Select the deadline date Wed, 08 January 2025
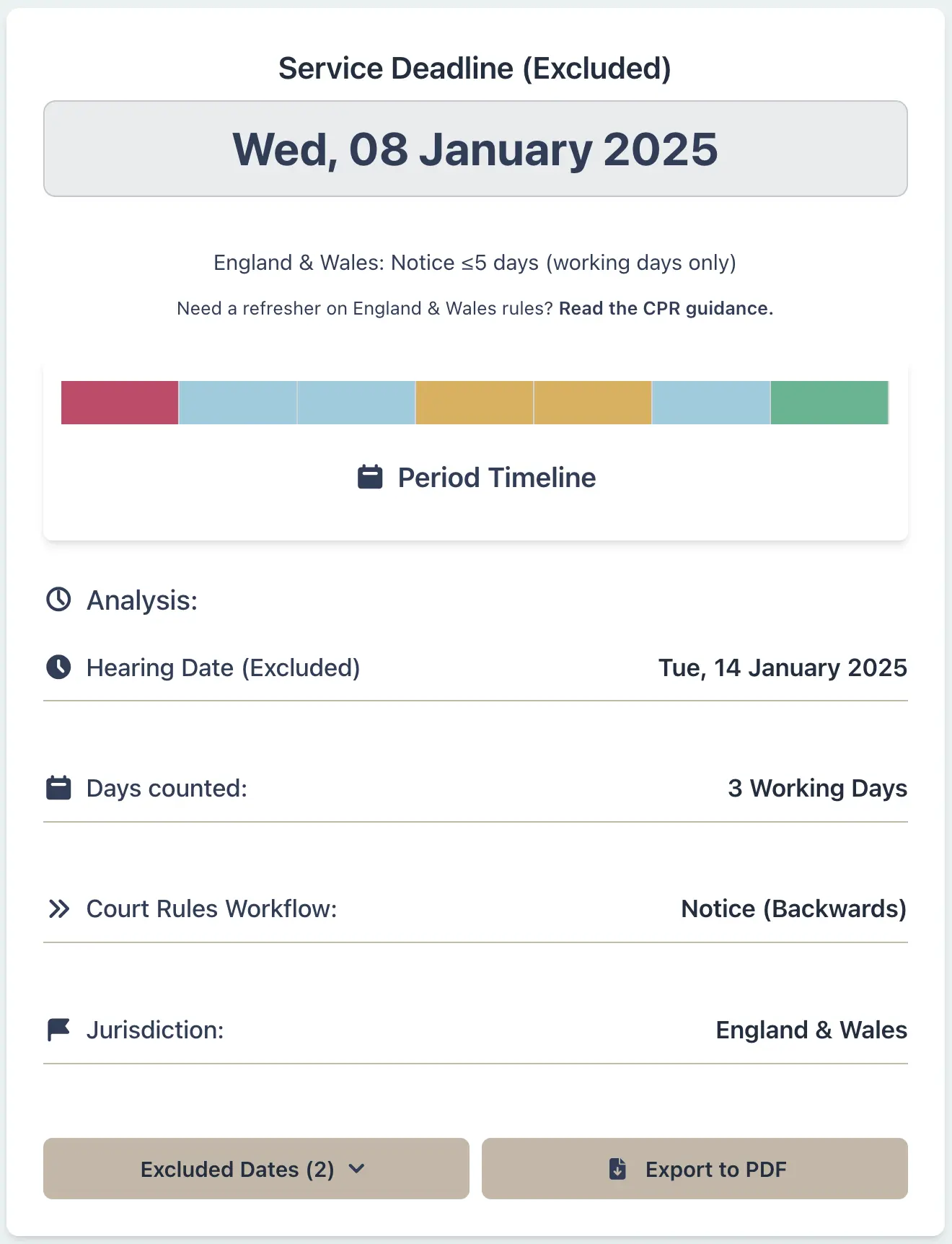Image resolution: width=952 pixels, height=1244 pixels. [476, 149]
